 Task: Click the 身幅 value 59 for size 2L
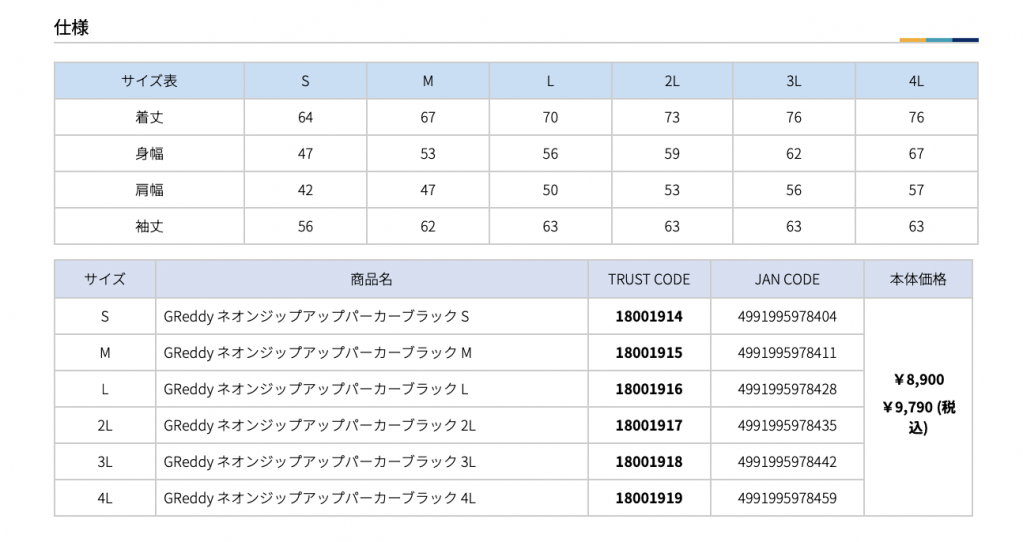coord(672,154)
